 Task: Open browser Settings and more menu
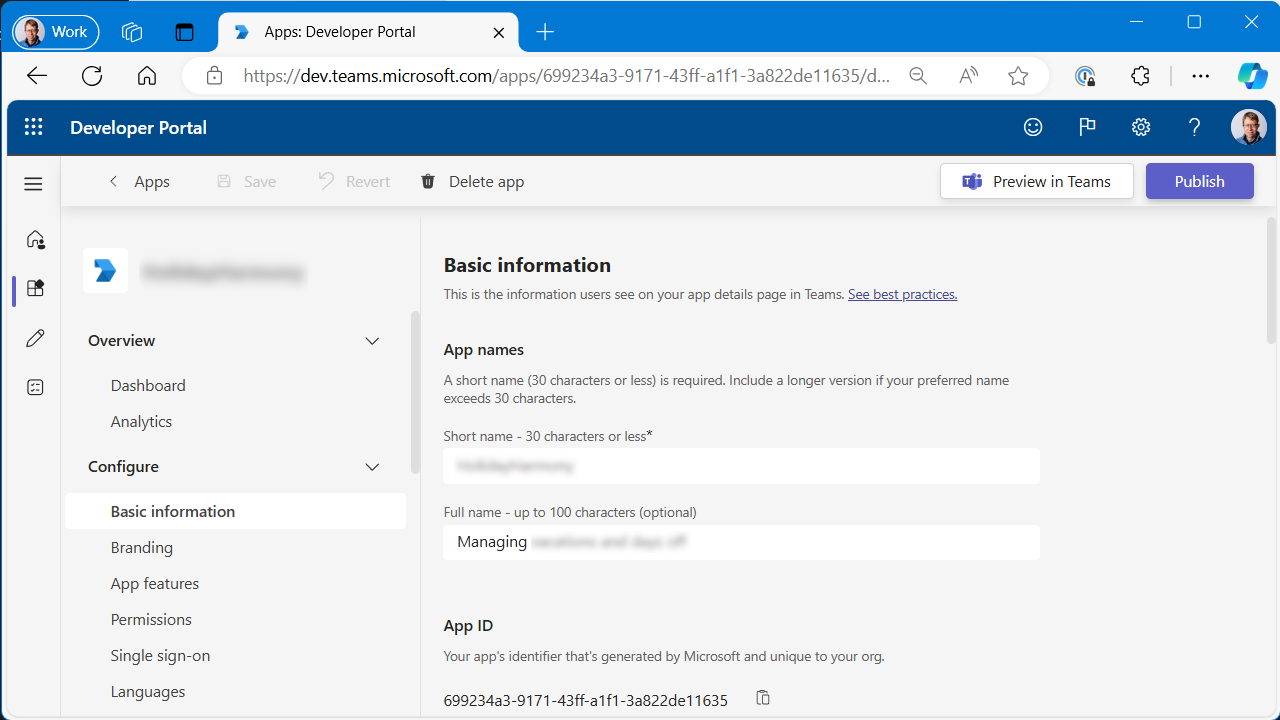(1201, 76)
